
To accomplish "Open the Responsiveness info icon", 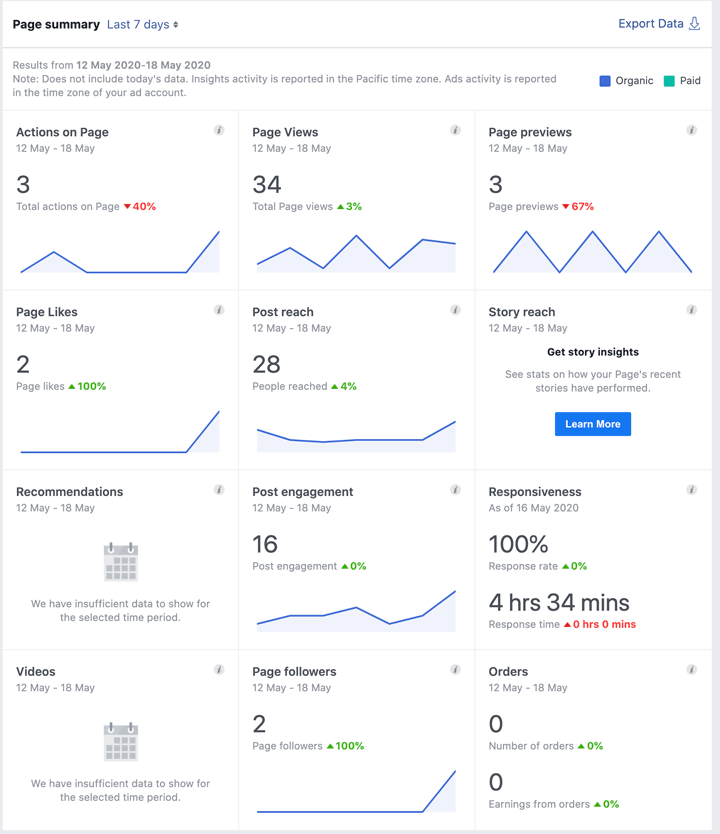I will pos(691,489).
